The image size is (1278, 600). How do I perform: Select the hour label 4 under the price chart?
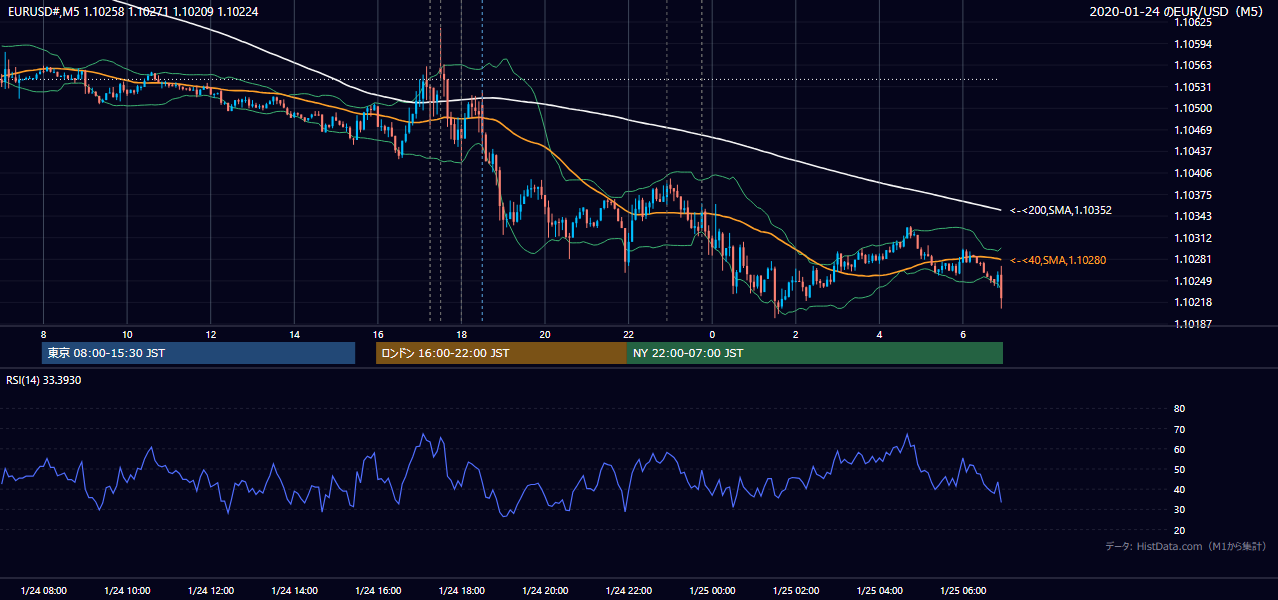(879, 334)
